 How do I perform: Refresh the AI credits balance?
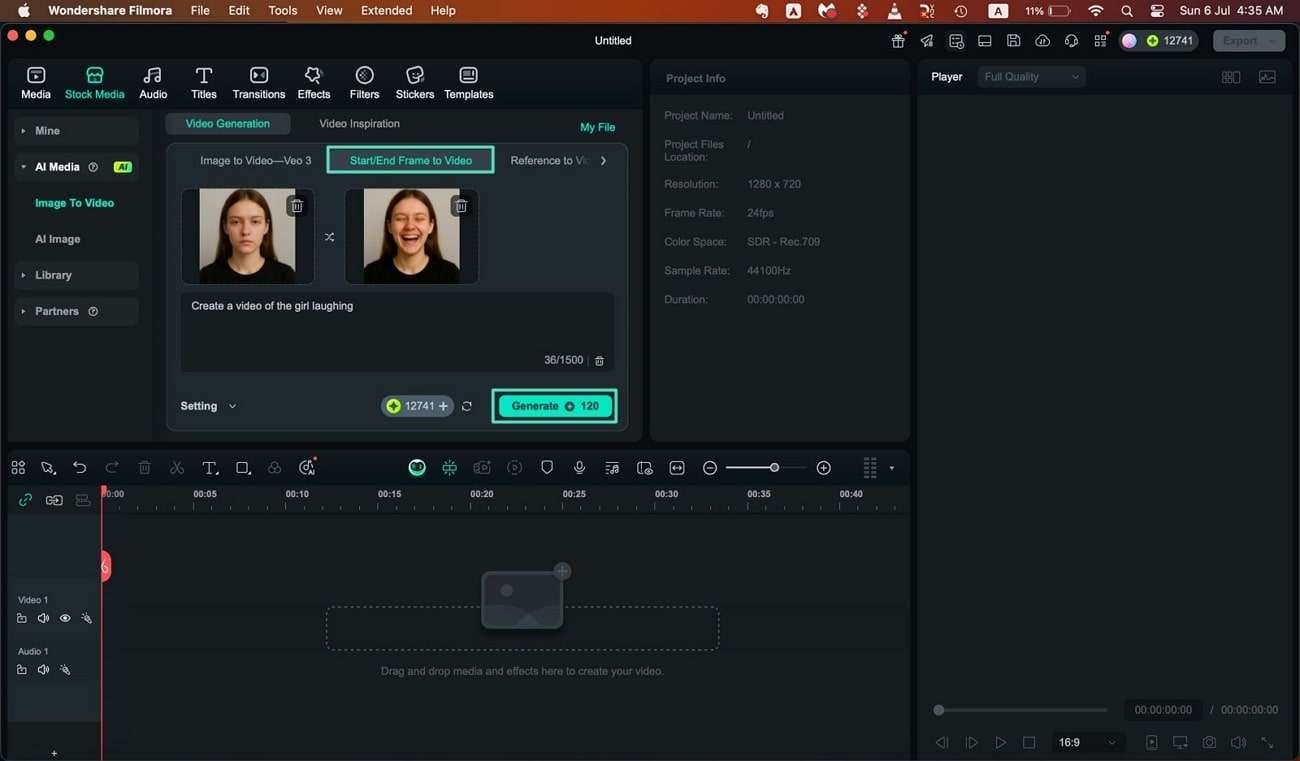point(467,406)
